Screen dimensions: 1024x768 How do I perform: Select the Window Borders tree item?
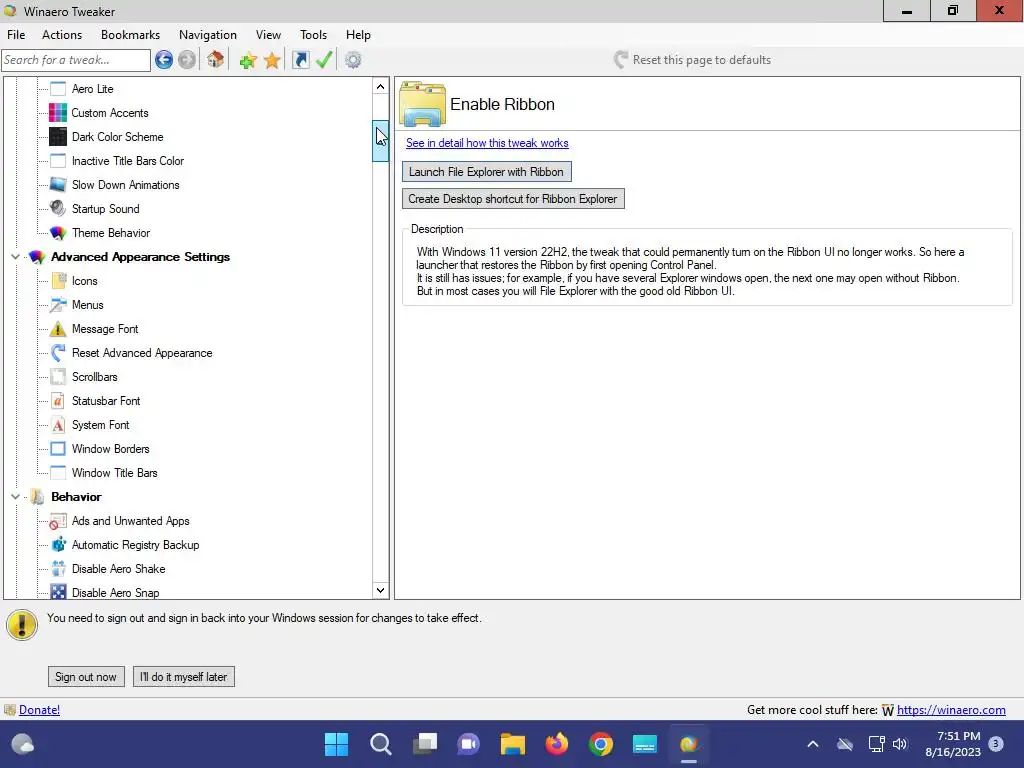[110, 449]
